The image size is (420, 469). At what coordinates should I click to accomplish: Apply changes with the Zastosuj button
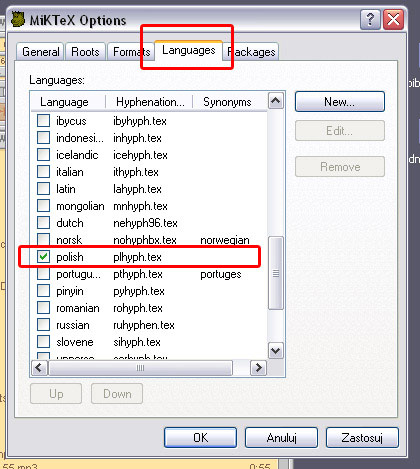coord(362,437)
